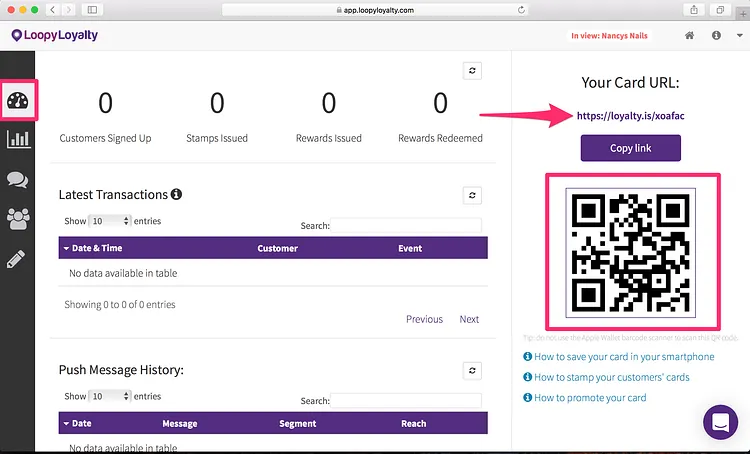Go back in Safari

tap(53, 10)
